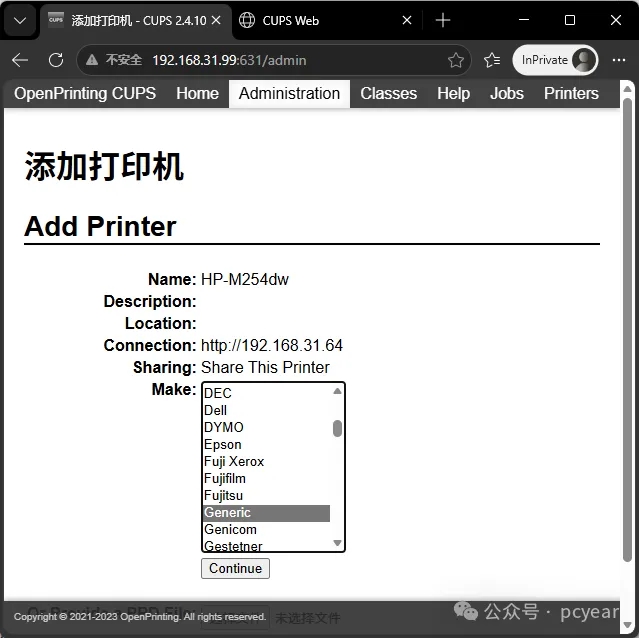Open a new tab with plus icon
This screenshot has width=639, height=638.
[443, 20]
